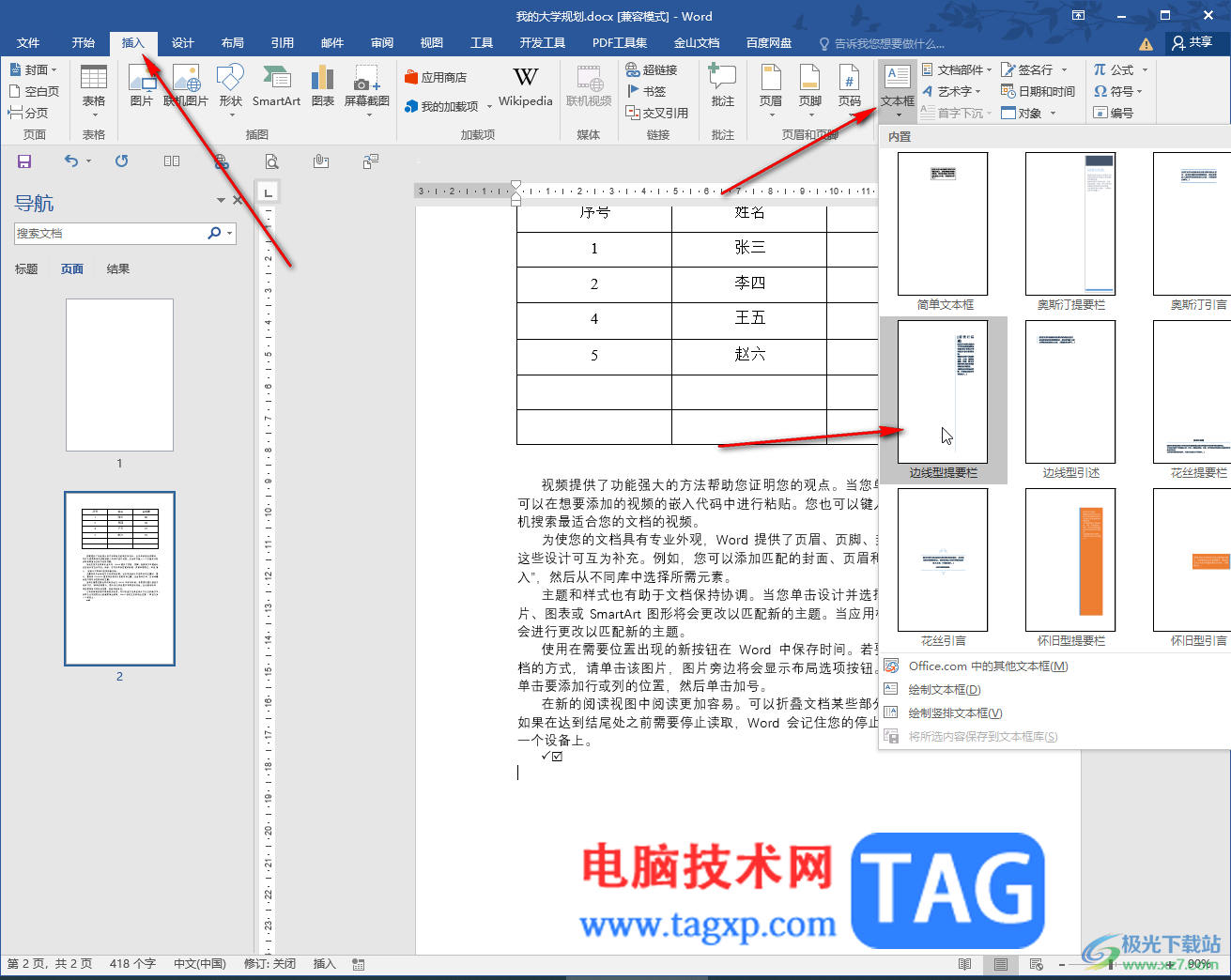Open the Quick Parts (文档部件) menu
This screenshot has width=1231, height=980.
(x=957, y=69)
